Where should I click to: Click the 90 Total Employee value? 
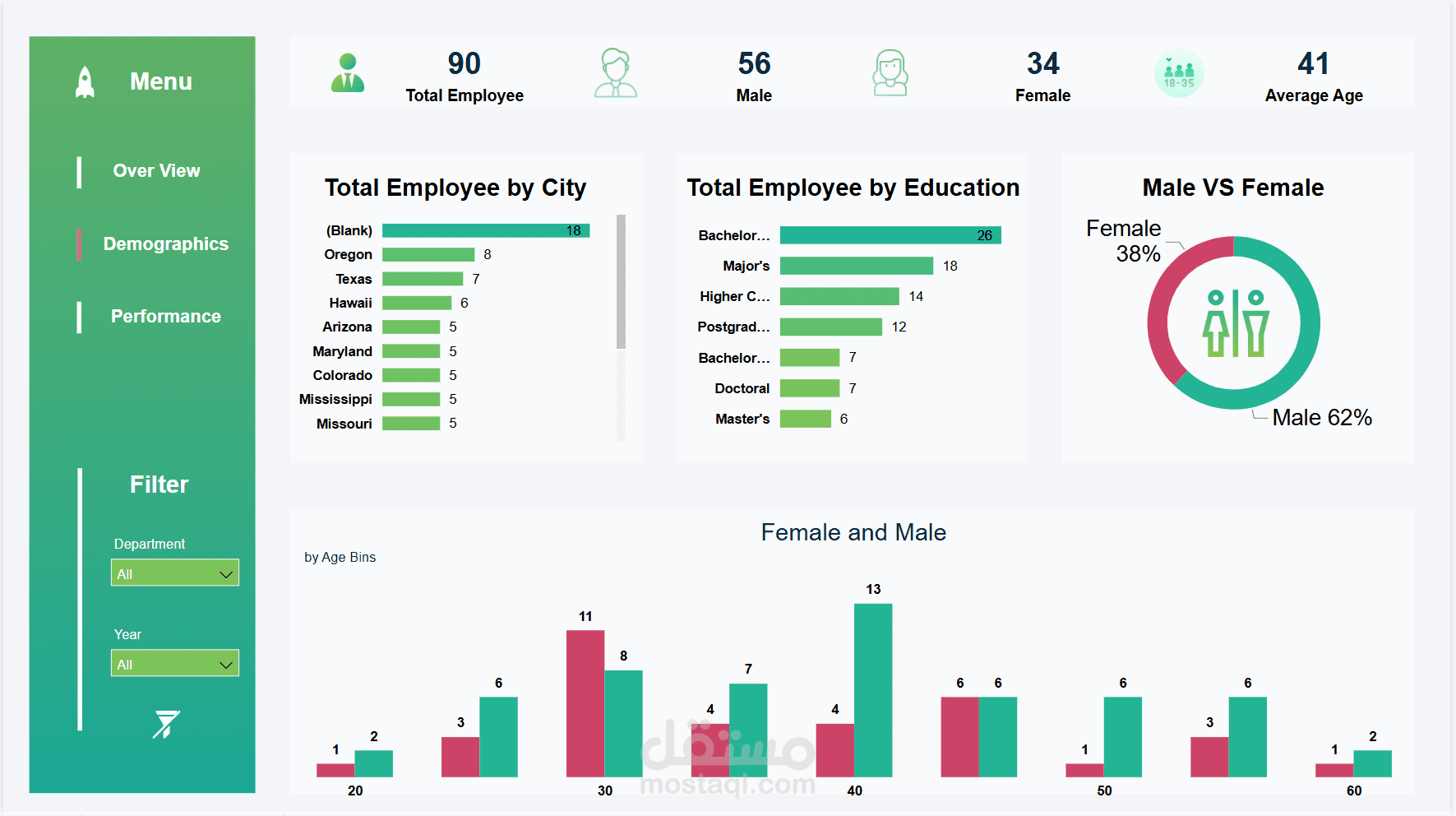465,64
